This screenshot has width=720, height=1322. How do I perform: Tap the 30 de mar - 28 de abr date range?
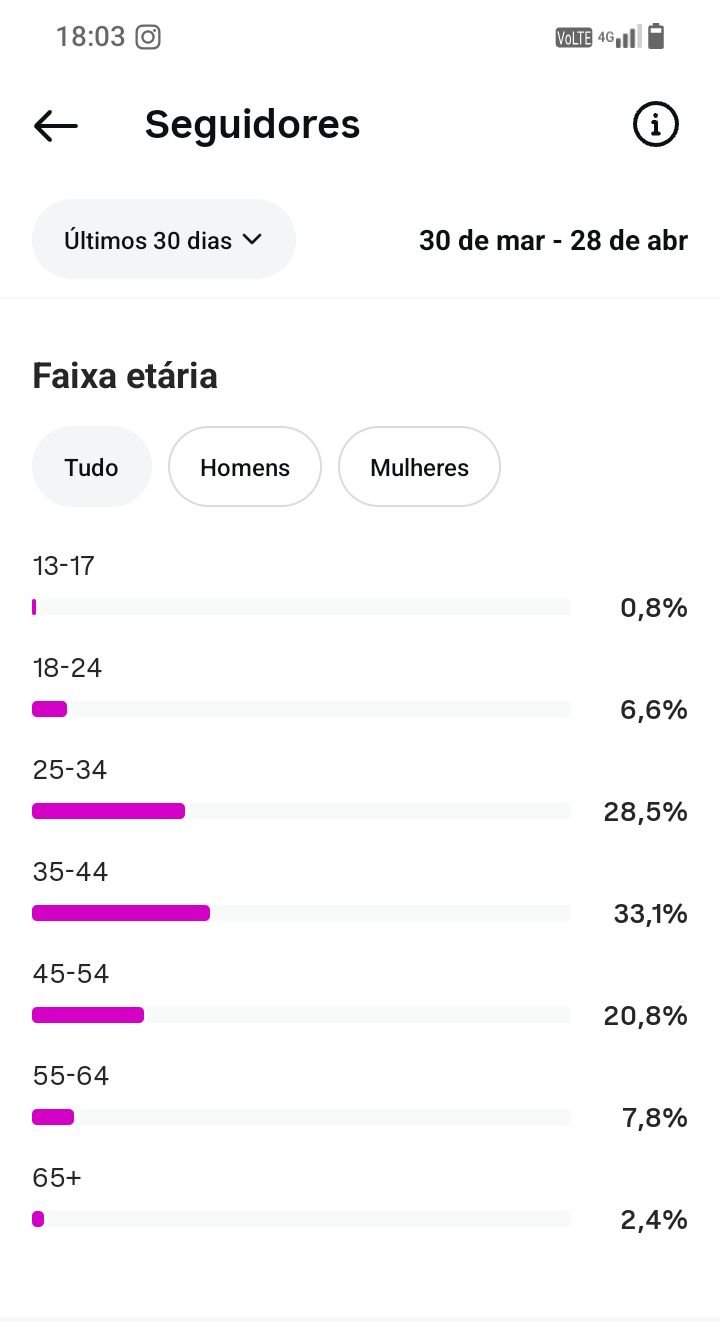point(553,241)
